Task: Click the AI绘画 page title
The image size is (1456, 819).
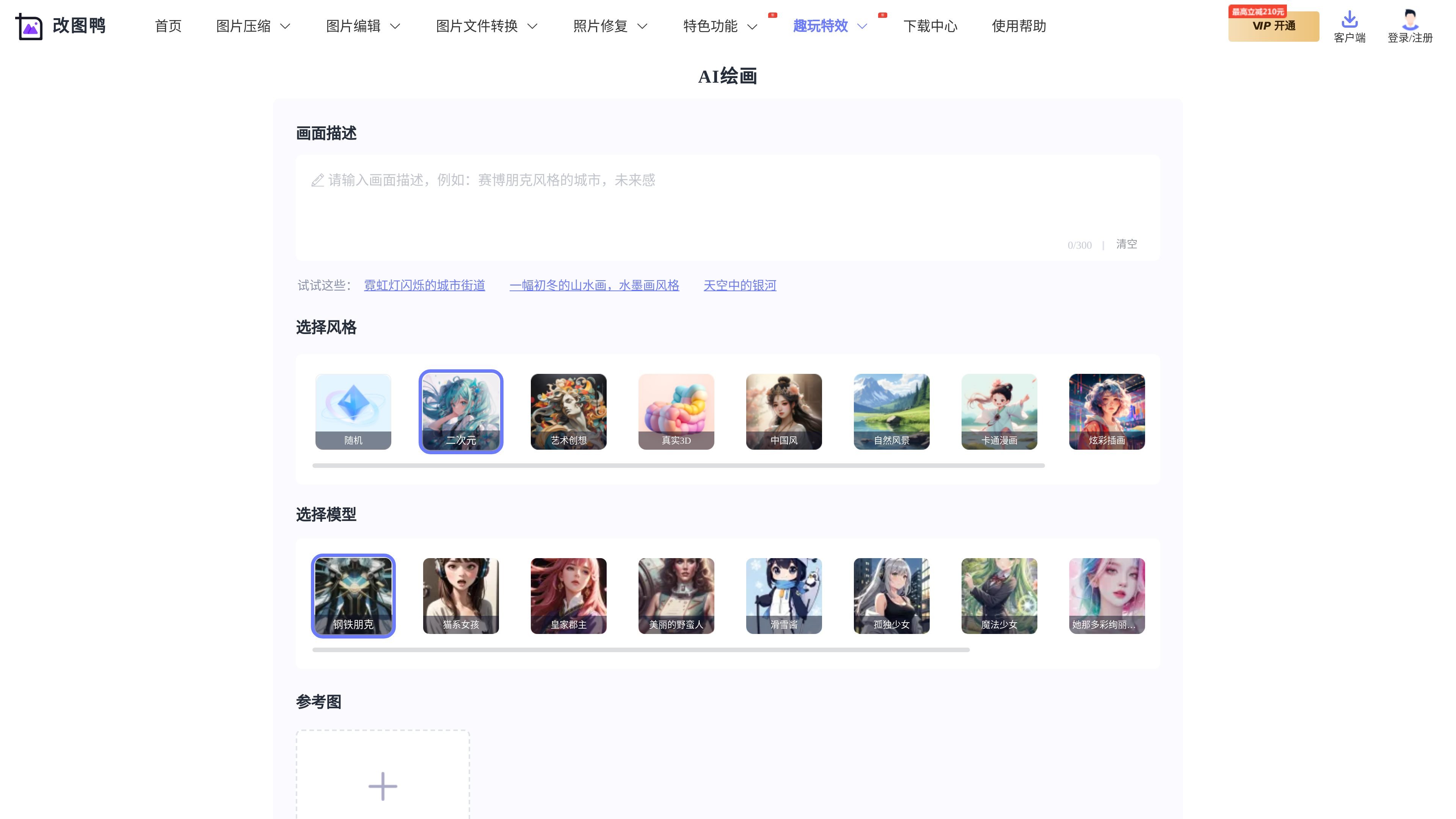Action: (728, 76)
